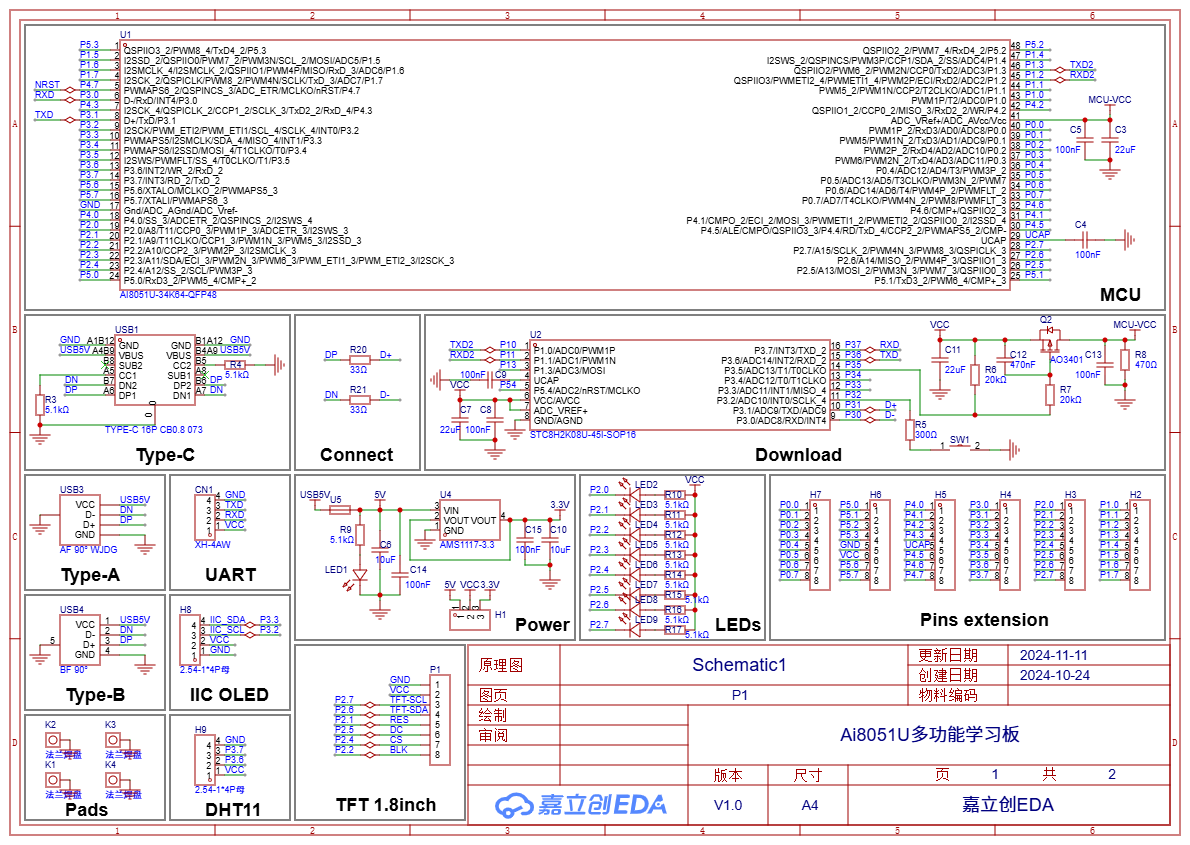Select the R21 33Ω resistor symbol
Image resolution: width=1190 pixels, height=845 pixels.
(x=358, y=399)
